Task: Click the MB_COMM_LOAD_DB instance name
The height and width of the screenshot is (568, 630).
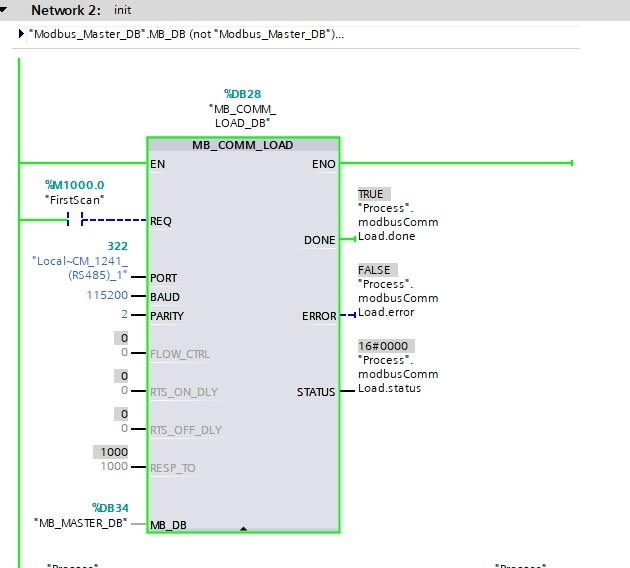Action: click(243, 116)
